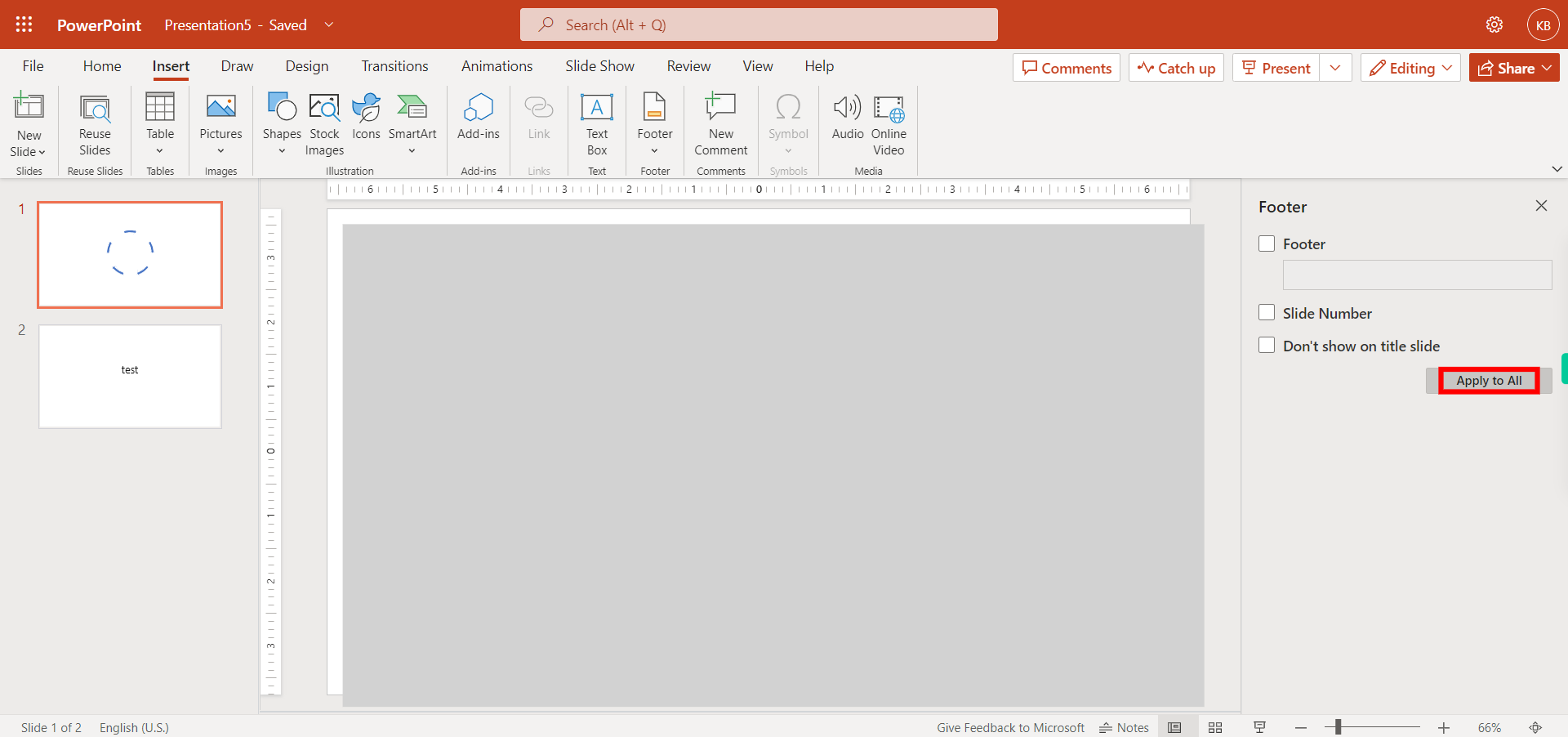Open Add-ins
Image resolution: width=1568 pixels, height=737 pixels.
pos(479,117)
